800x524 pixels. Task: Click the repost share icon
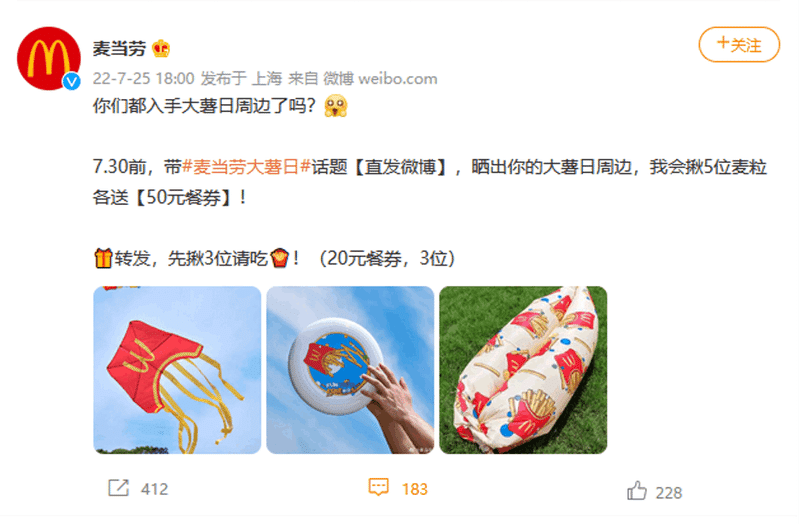(118, 488)
